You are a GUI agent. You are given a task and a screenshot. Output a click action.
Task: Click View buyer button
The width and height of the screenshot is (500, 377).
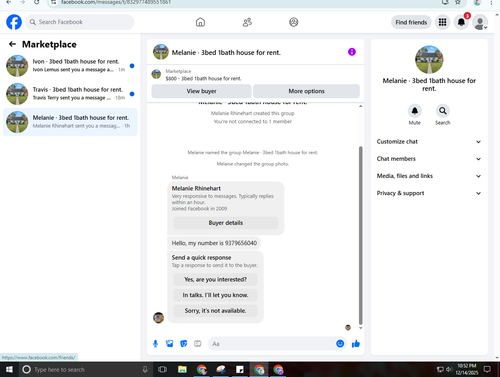[x=201, y=91]
